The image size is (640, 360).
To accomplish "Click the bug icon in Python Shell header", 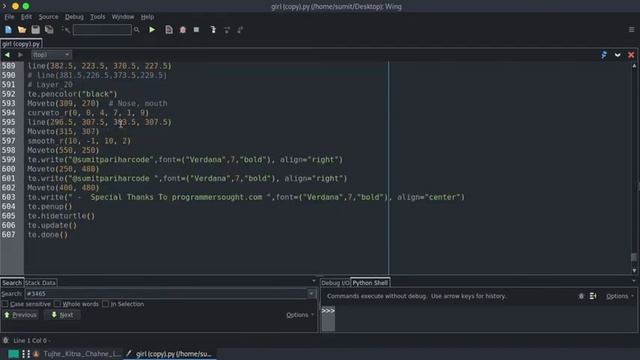I will 581,296.
